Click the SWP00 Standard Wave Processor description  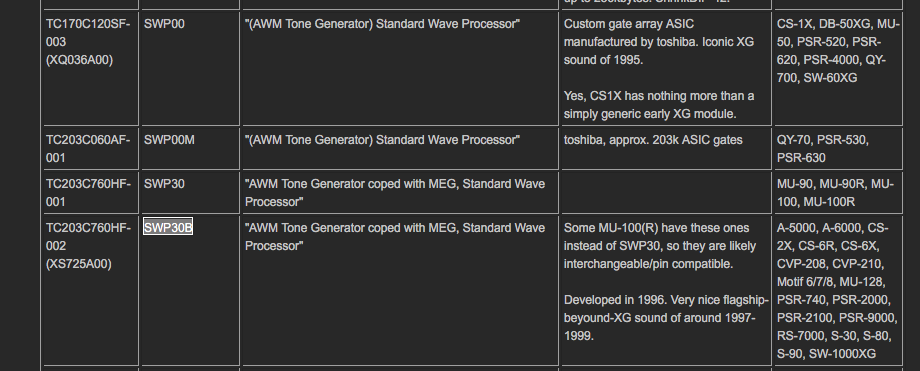(x=382, y=24)
